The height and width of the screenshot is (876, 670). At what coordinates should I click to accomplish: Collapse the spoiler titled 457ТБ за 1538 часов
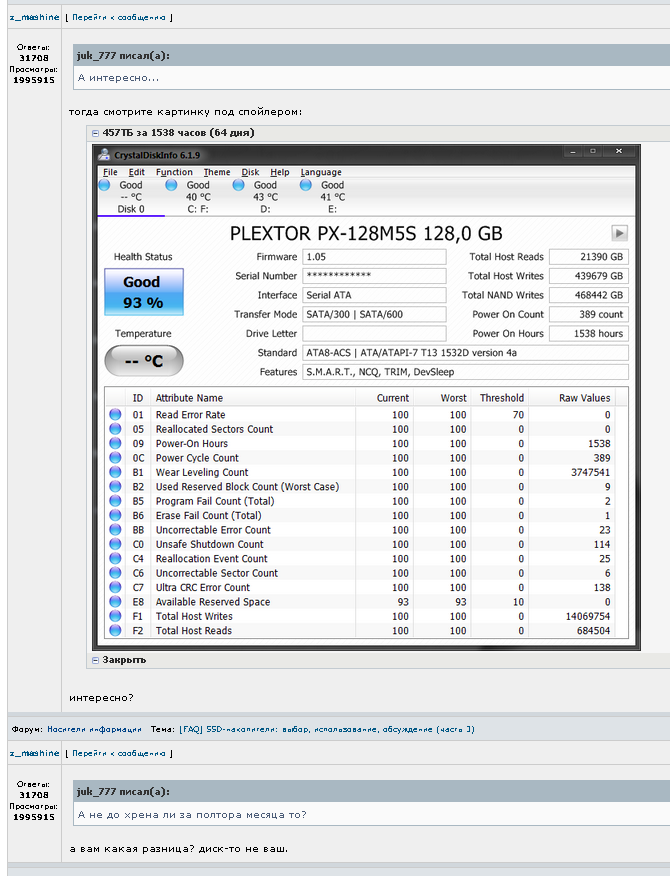click(x=96, y=133)
